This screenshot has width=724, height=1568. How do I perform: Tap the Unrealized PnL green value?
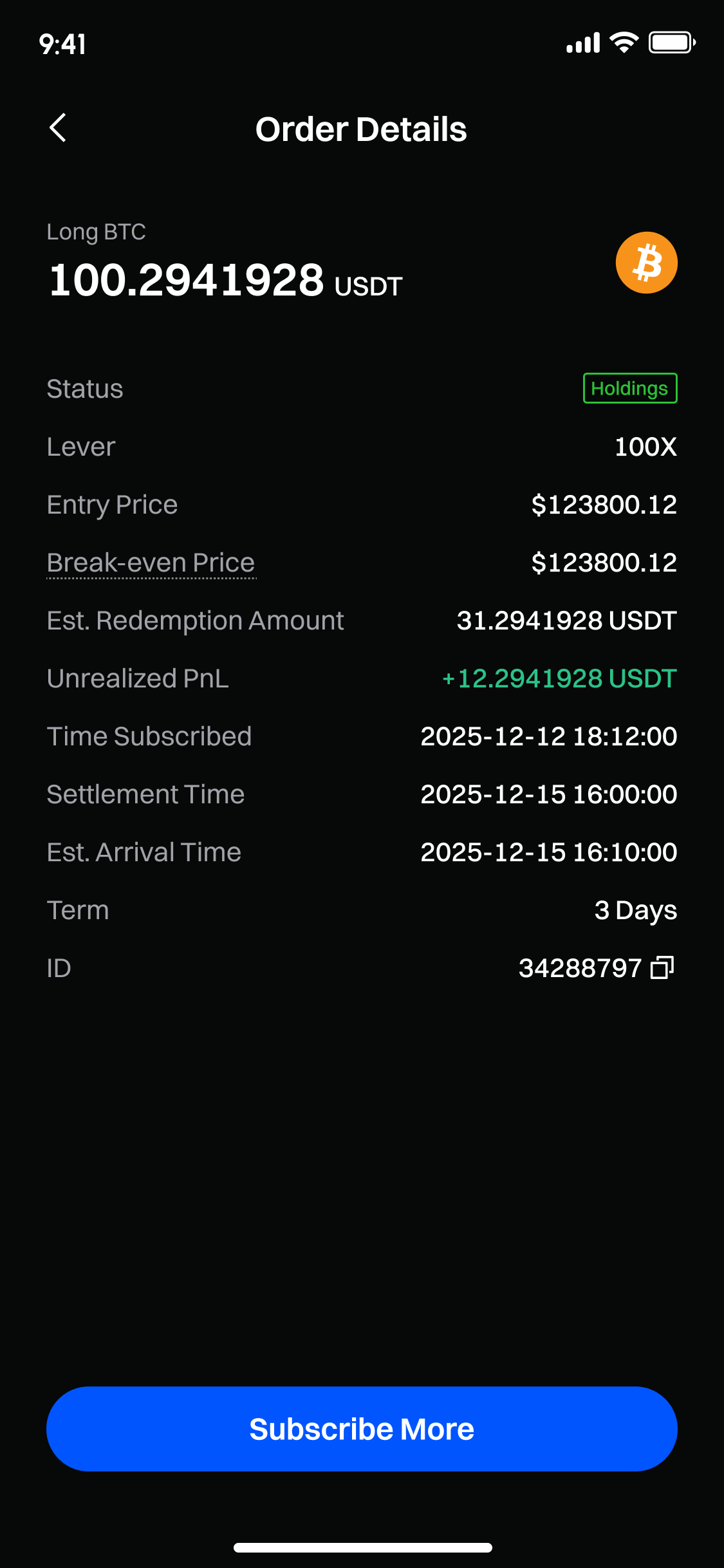[x=559, y=678]
